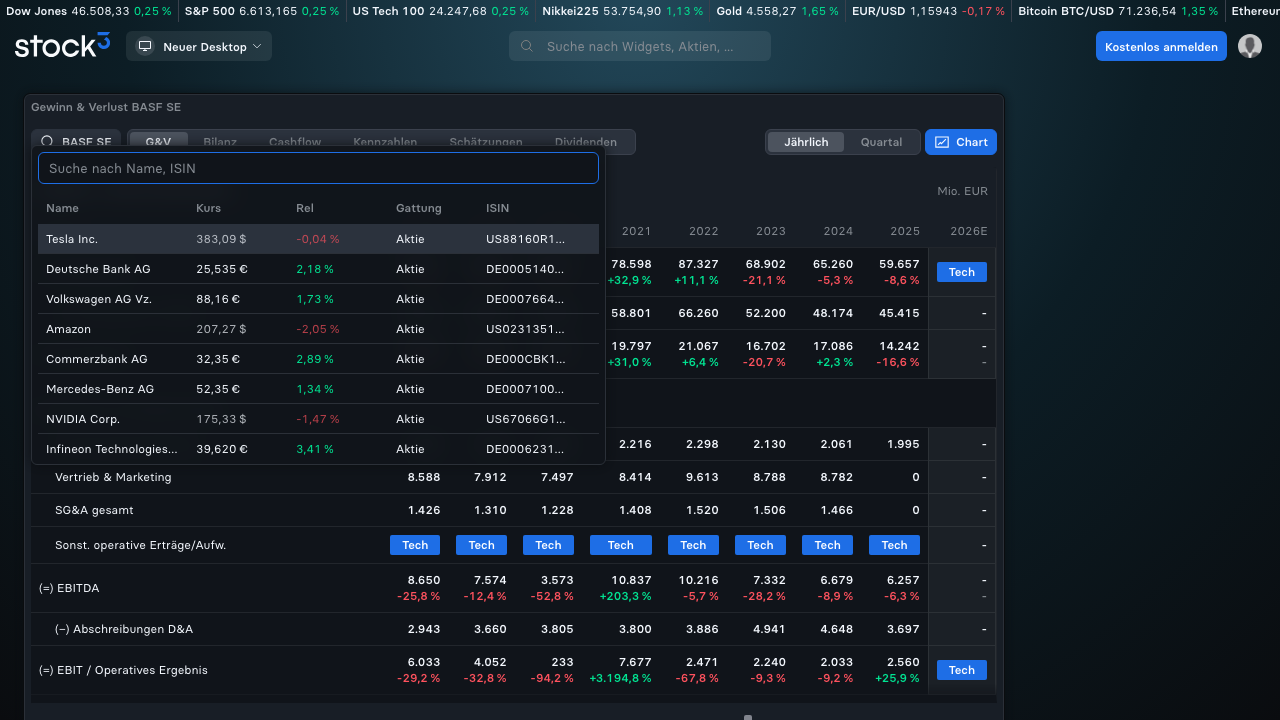This screenshot has height=720, width=1280.
Task: Click the Gattung column header
Action: click(x=419, y=208)
